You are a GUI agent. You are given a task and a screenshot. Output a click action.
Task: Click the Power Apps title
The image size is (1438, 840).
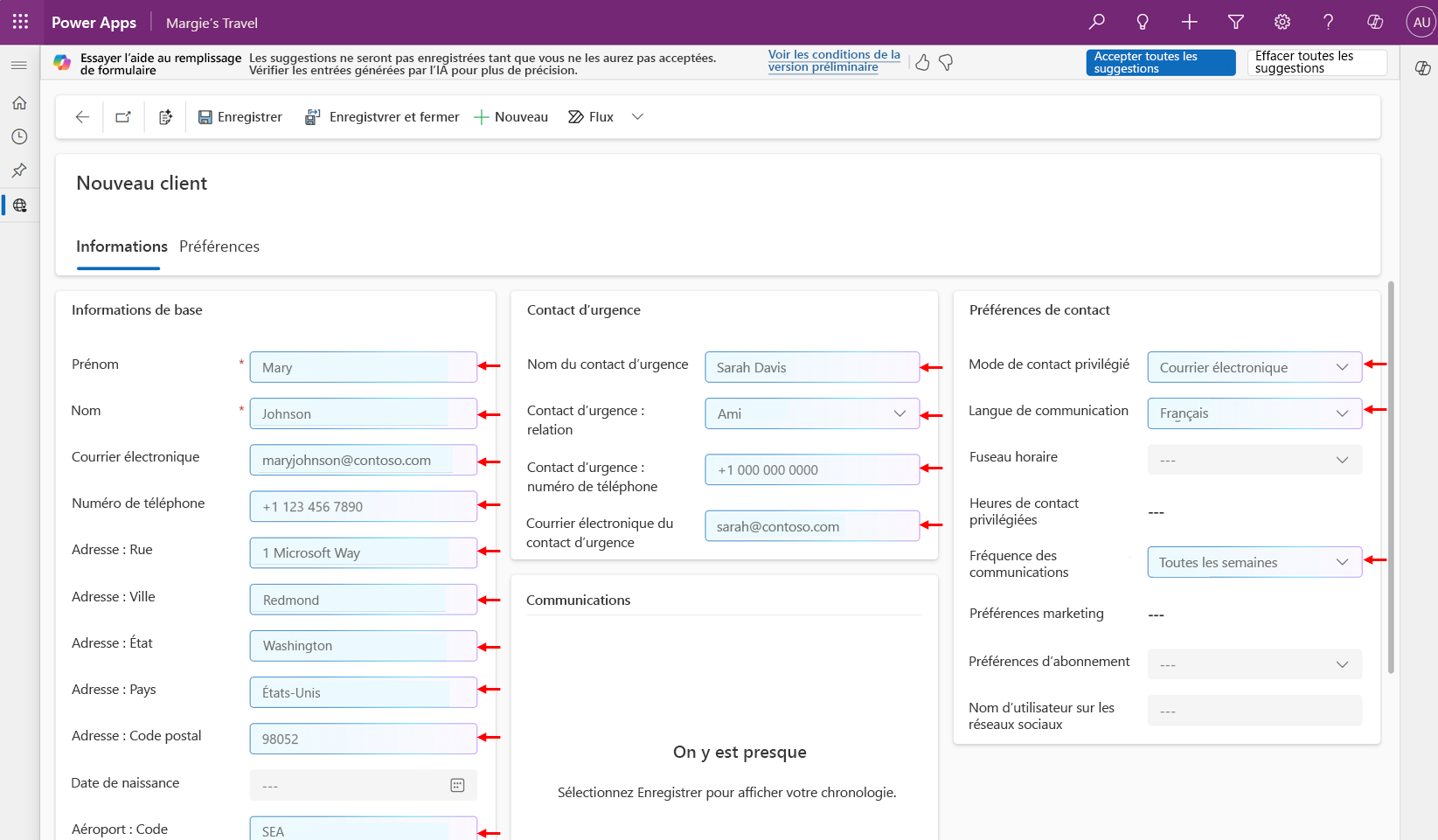tap(94, 23)
